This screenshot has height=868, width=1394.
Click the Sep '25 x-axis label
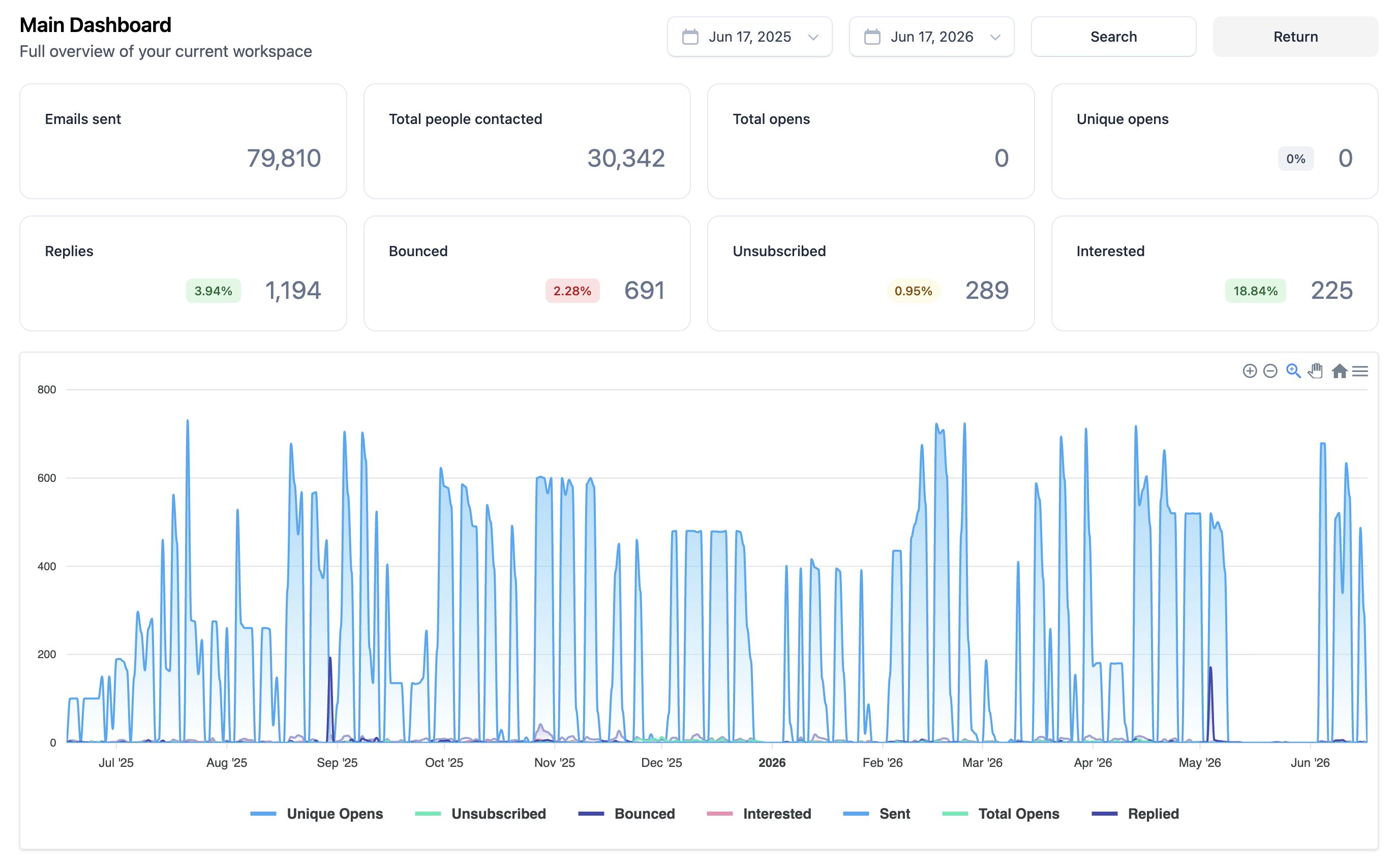coord(337,762)
